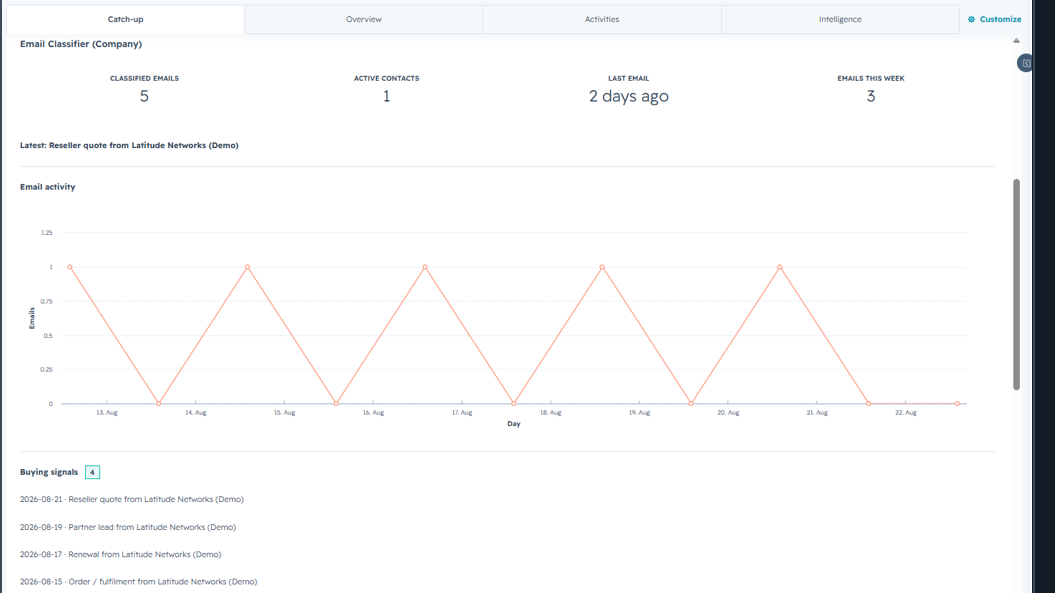Open the 2026-08-15 Order / fulfilment signal

(139, 582)
